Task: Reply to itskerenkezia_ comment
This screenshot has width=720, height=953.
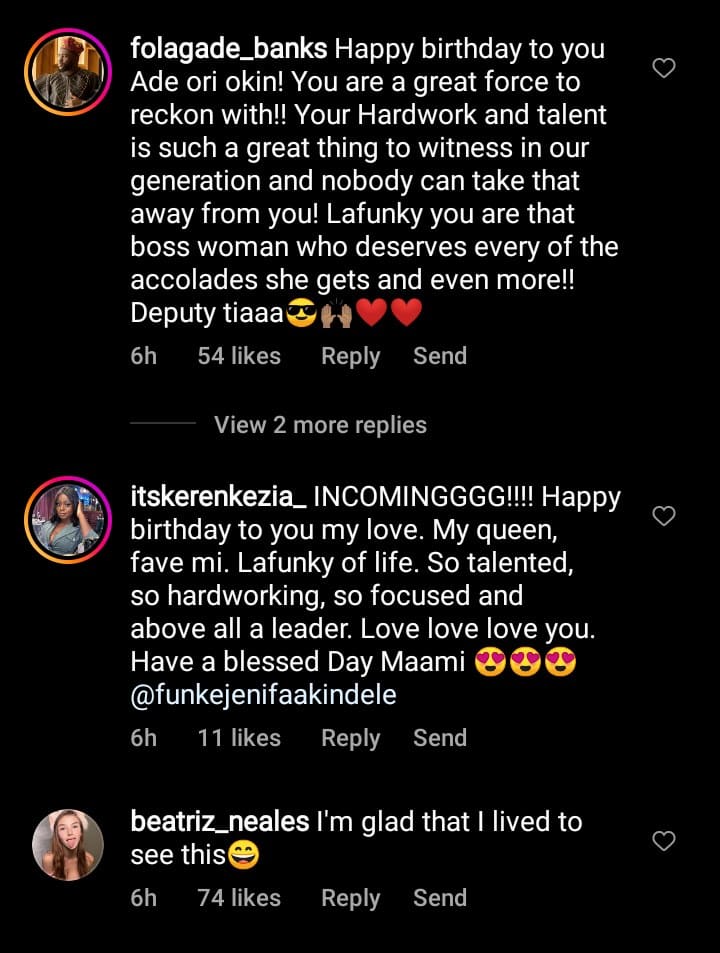Action: (x=350, y=738)
